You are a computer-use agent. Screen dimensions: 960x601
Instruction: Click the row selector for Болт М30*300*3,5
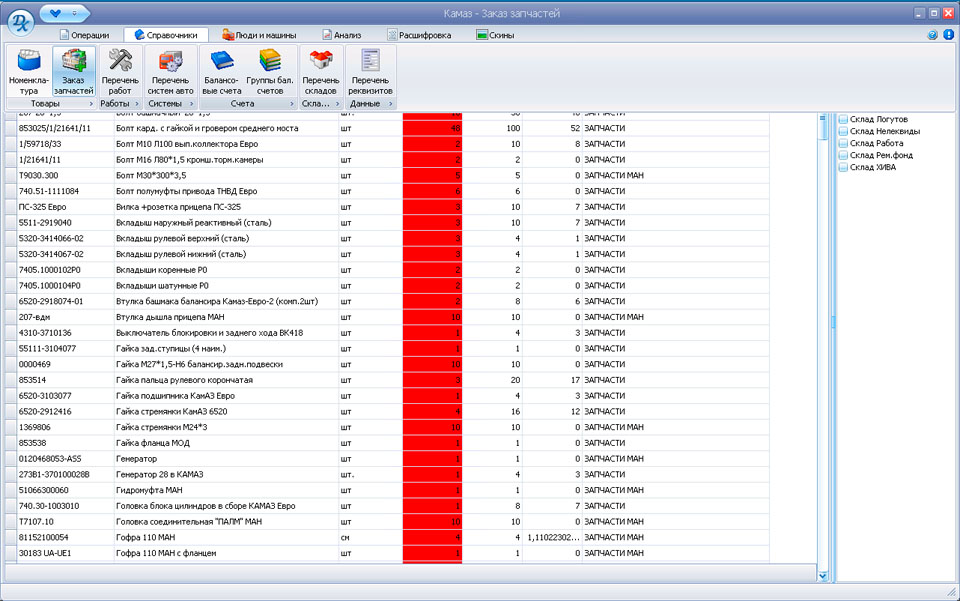[x=10, y=175]
